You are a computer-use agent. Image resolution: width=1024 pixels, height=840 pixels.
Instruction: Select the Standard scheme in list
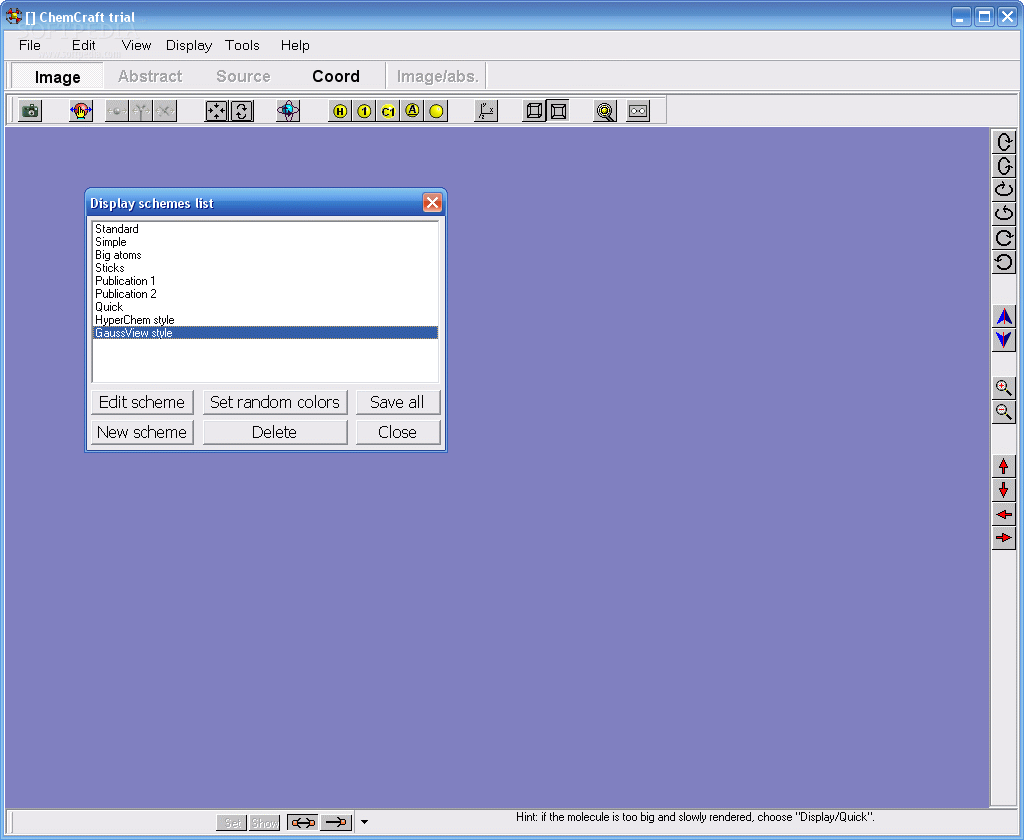point(265,229)
